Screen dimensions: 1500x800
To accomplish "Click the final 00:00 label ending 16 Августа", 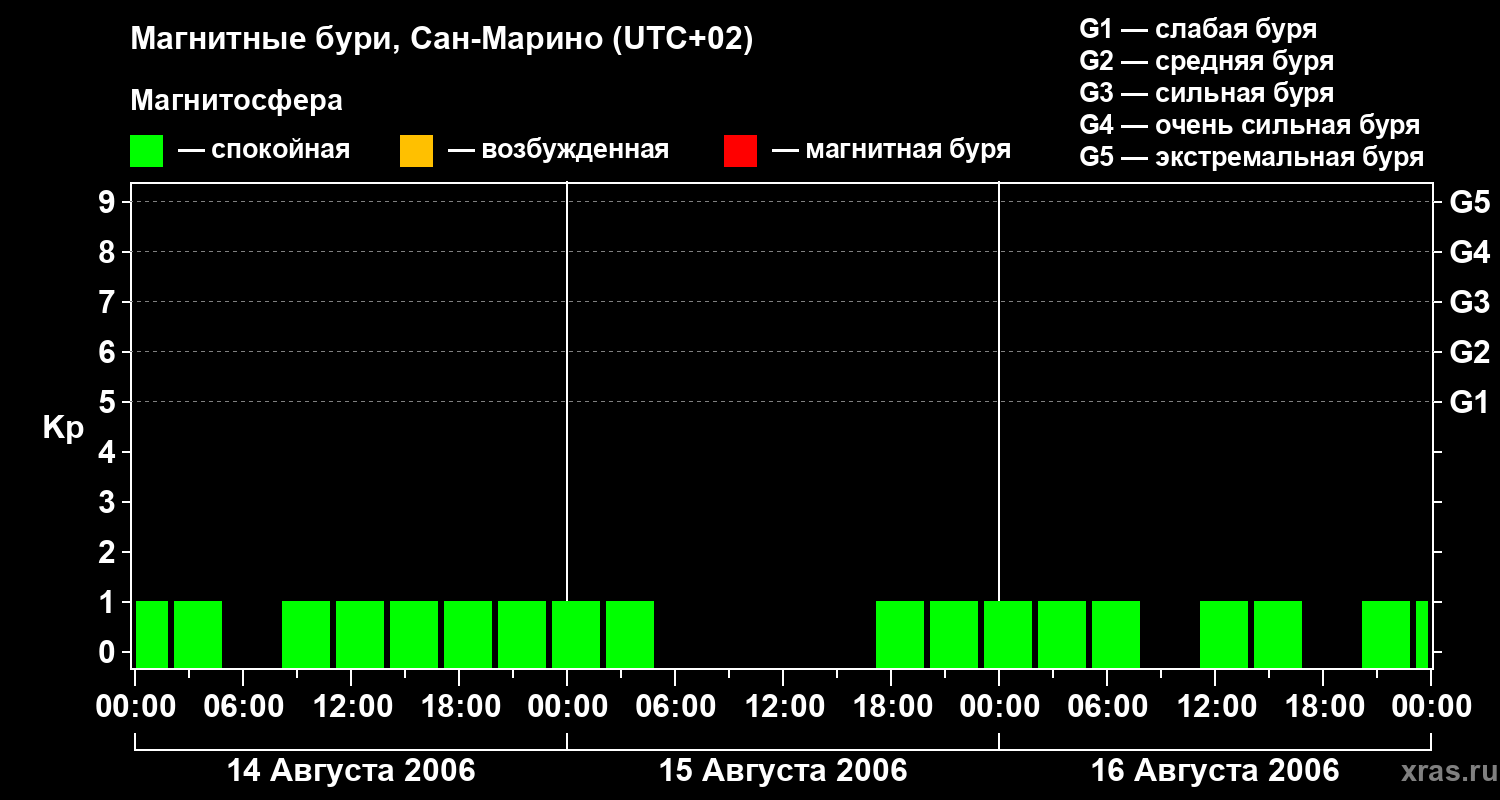I will tap(1431, 707).
